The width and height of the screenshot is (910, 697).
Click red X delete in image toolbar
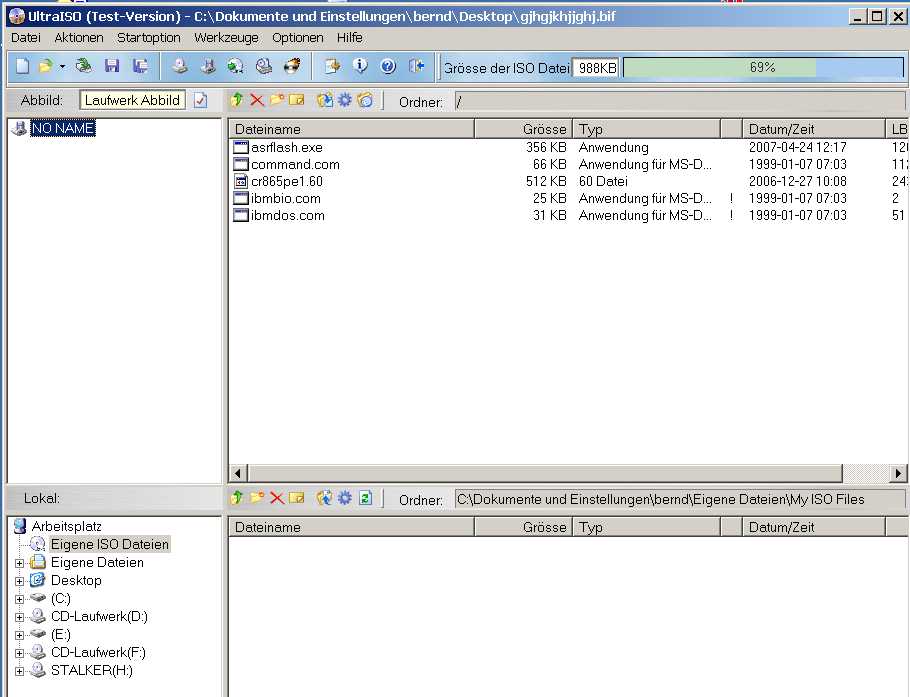tap(257, 100)
